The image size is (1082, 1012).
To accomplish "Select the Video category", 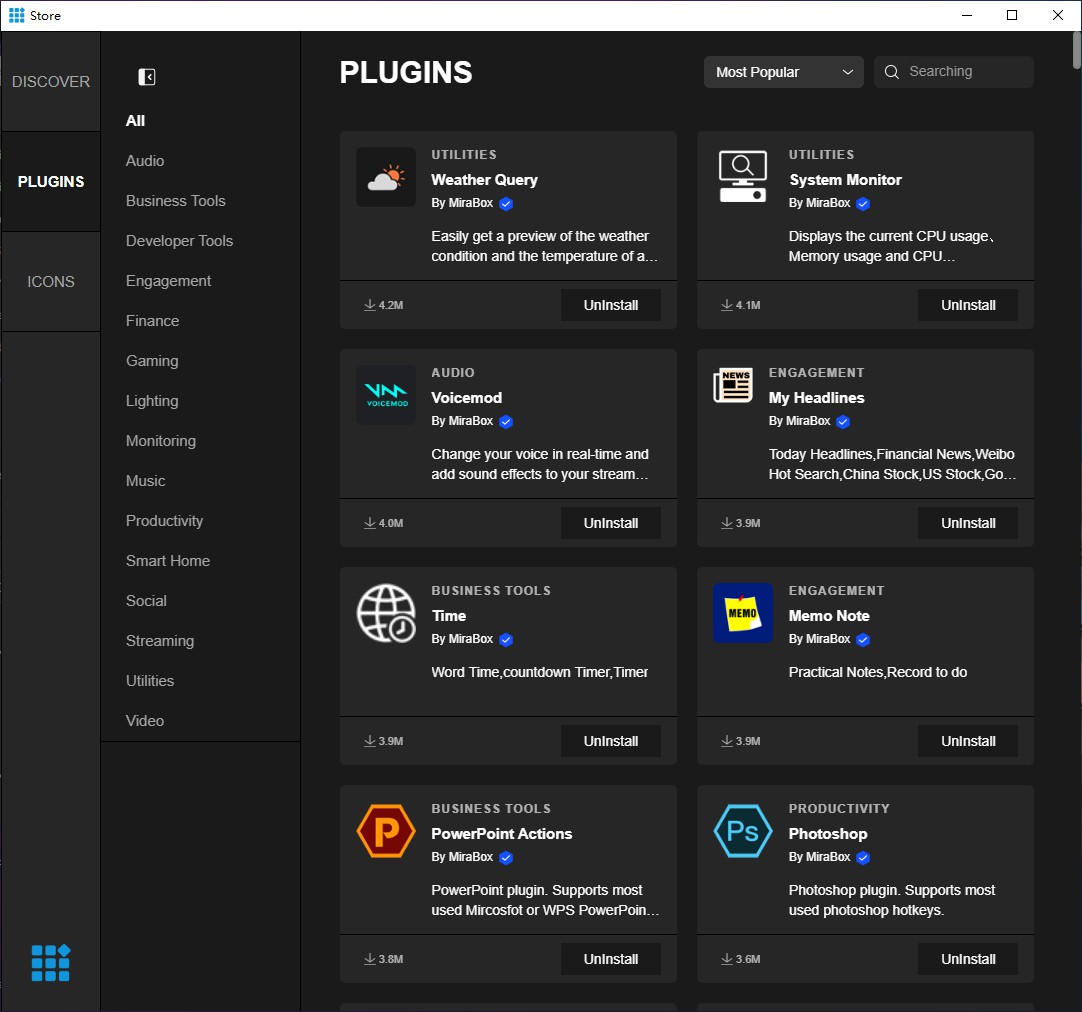I will pyautogui.click(x=145, y=721).
